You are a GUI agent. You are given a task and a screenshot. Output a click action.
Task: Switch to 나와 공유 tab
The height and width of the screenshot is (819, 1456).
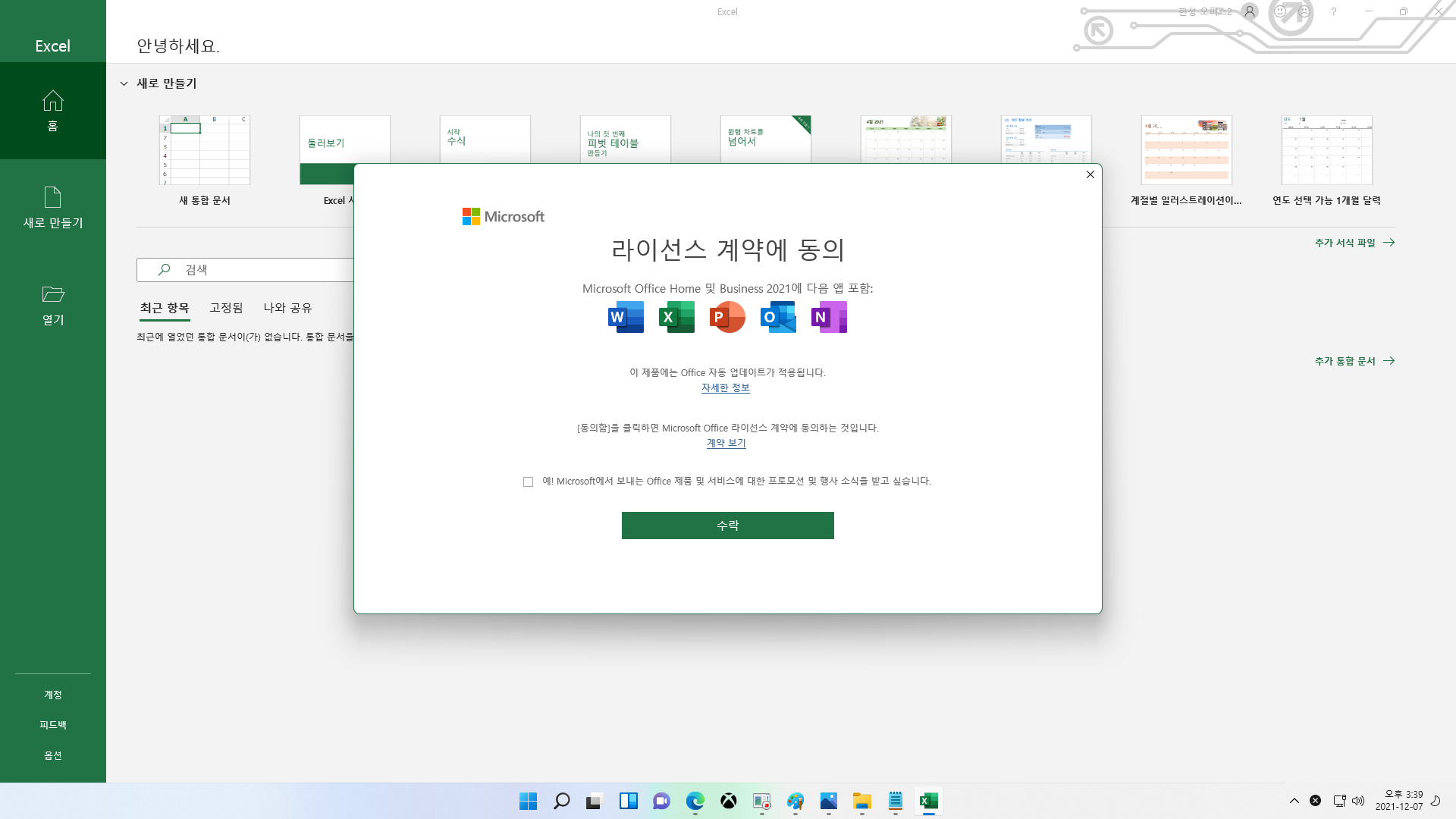287,308
